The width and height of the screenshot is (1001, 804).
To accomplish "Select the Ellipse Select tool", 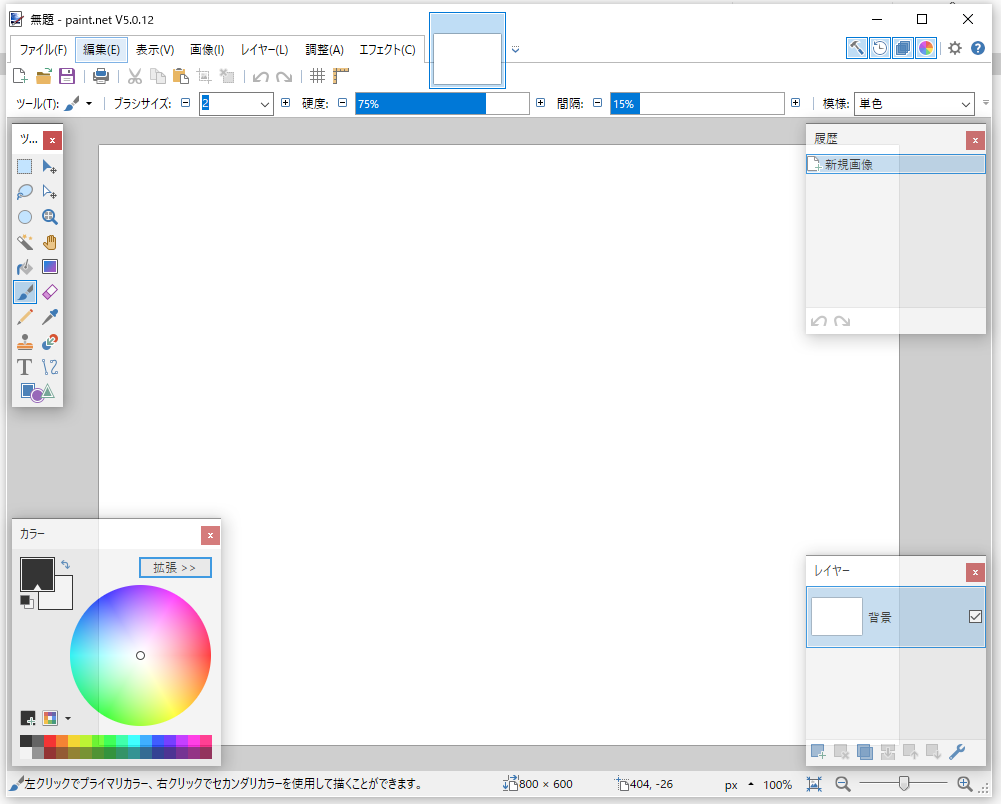I will tap(24, 217).
